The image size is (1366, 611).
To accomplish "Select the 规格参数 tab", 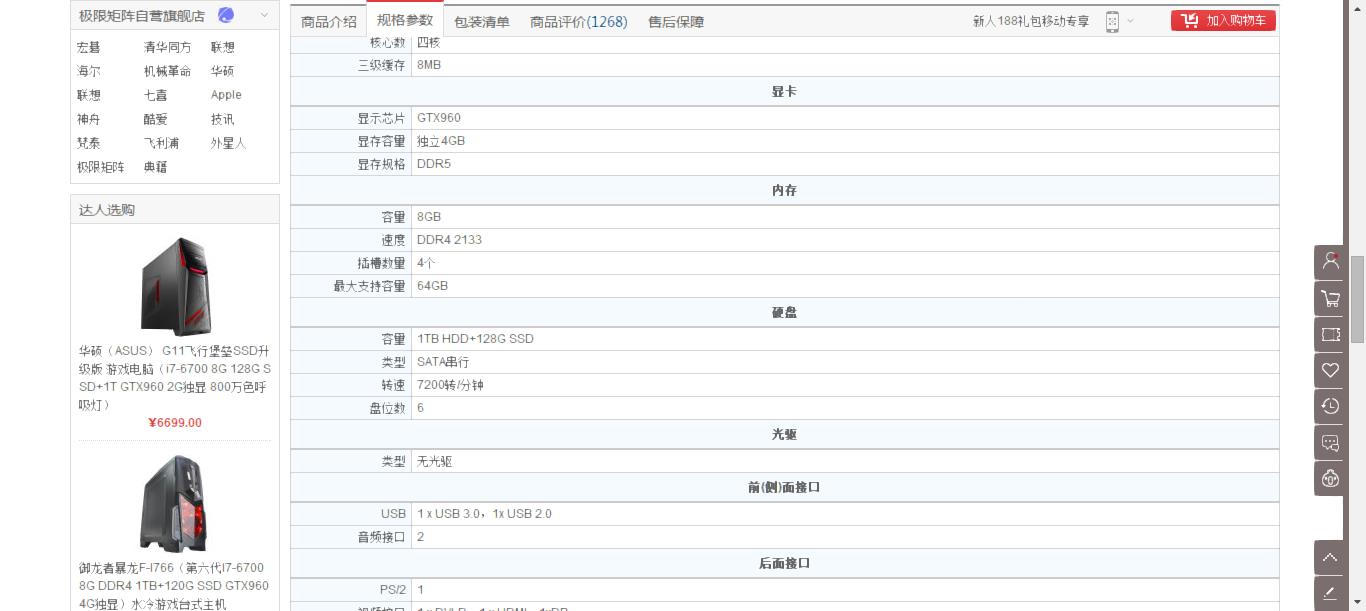I will tap(405, 20).
